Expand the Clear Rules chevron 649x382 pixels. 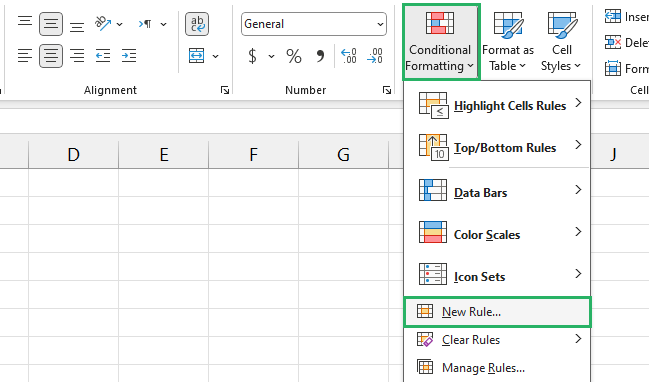point(578,339)
